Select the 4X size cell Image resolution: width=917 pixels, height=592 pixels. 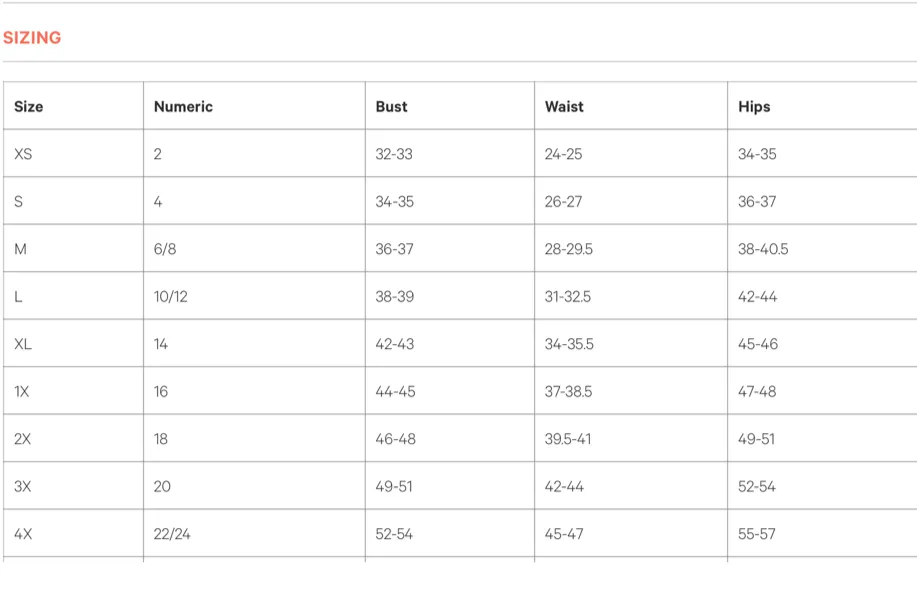tap(23, 534)
